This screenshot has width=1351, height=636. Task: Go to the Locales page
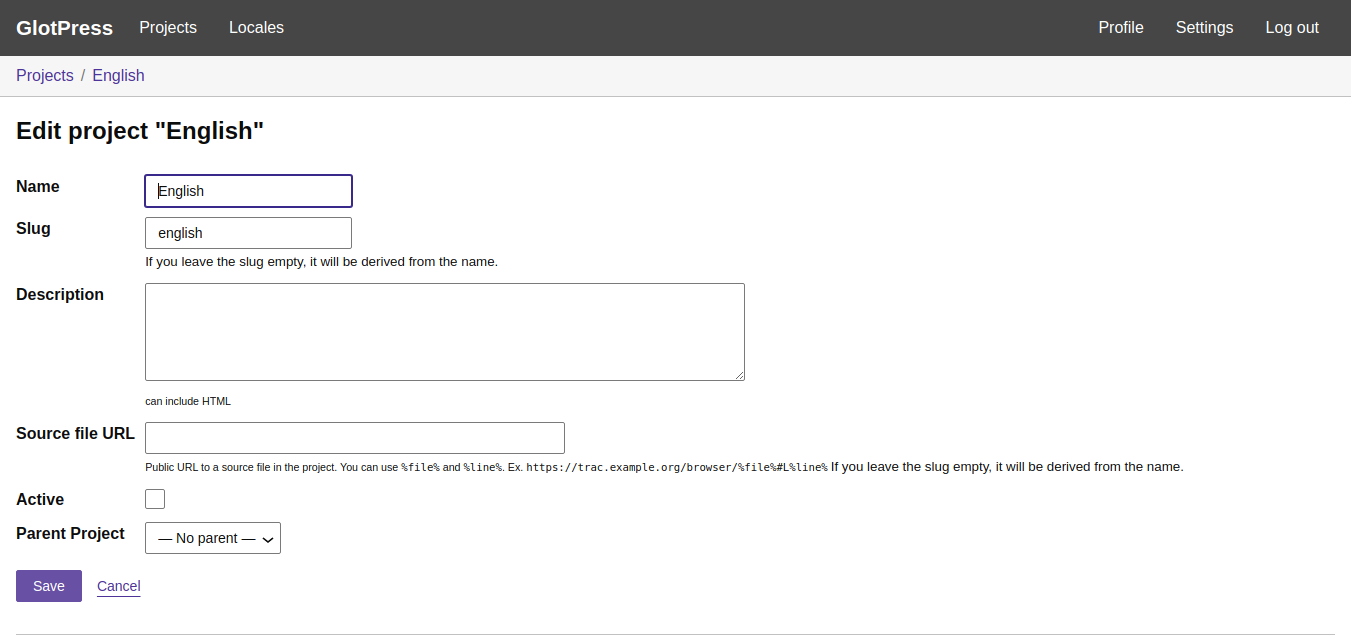tap(256, 28)
